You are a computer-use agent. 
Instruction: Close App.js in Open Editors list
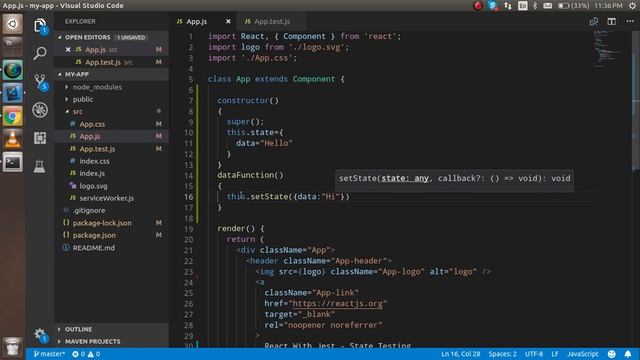(68, 49)
